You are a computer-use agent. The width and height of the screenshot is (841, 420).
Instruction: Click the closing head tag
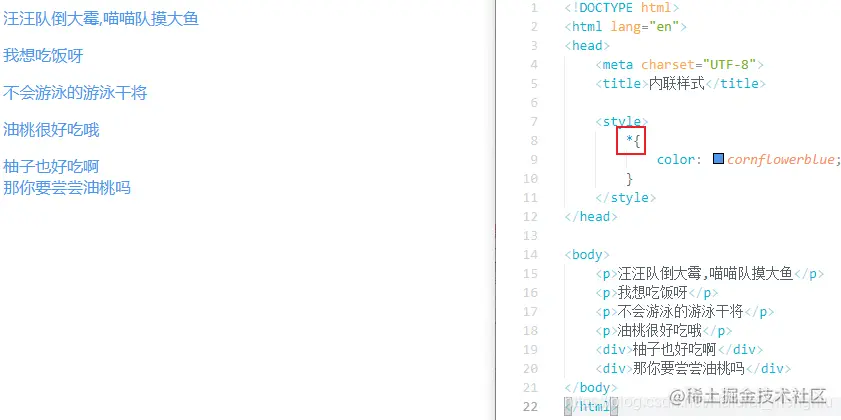tap(591, 216)
